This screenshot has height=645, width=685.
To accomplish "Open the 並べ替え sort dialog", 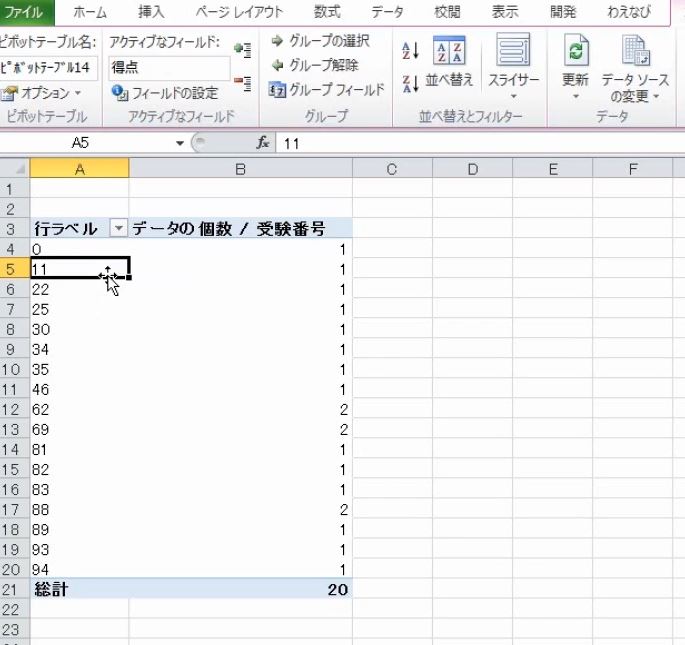I will (x=450, y=61).
